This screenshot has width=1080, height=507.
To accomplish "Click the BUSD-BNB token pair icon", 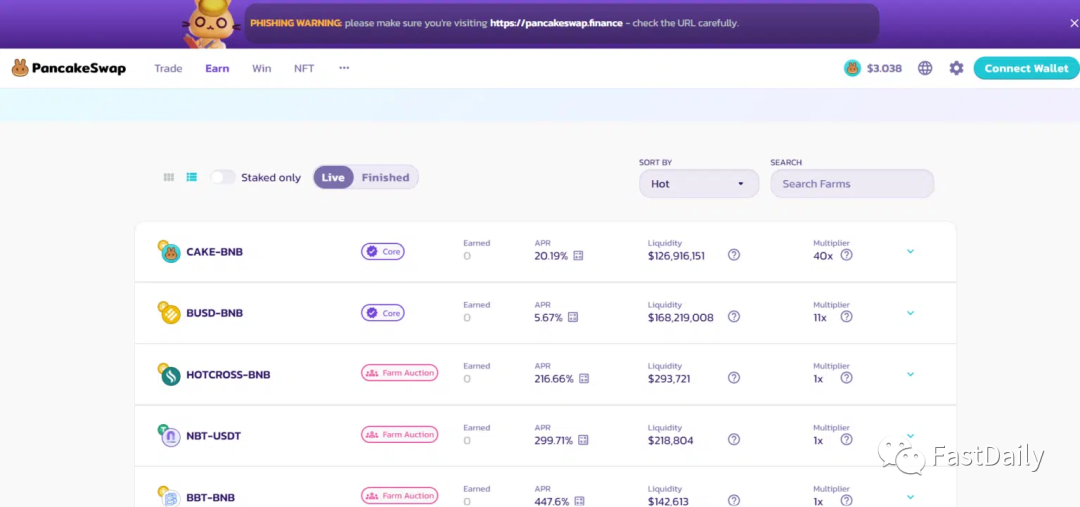I will (x=169, y=313).
